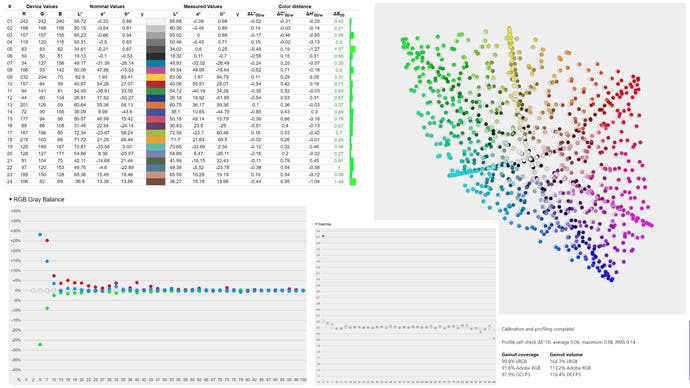The width and height of the screenshot is (690, 388).
Task: Click the highest blue point in gray balance chart
Action: pos(40,235)
